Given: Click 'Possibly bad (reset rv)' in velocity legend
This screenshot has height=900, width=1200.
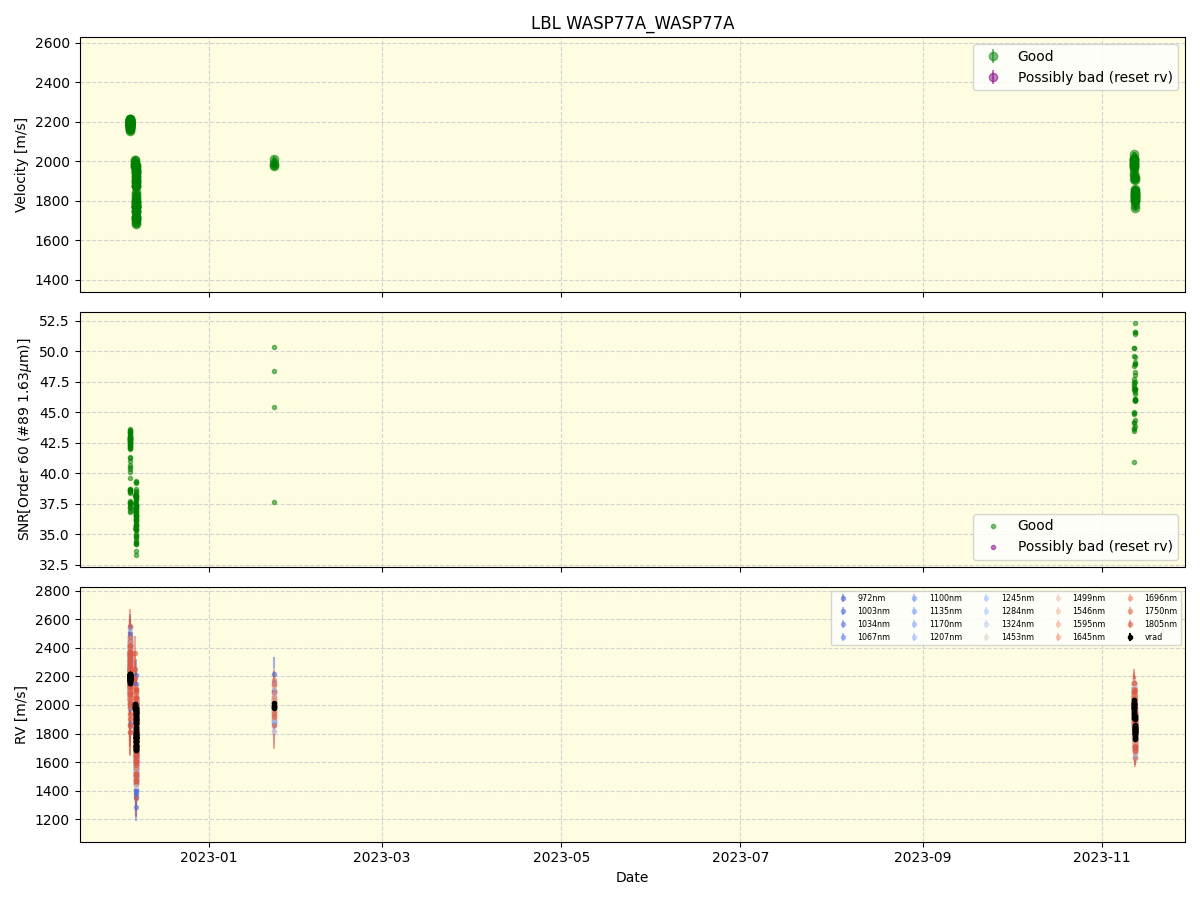Looking at the screenshot, I should (x=1095, y=77).
